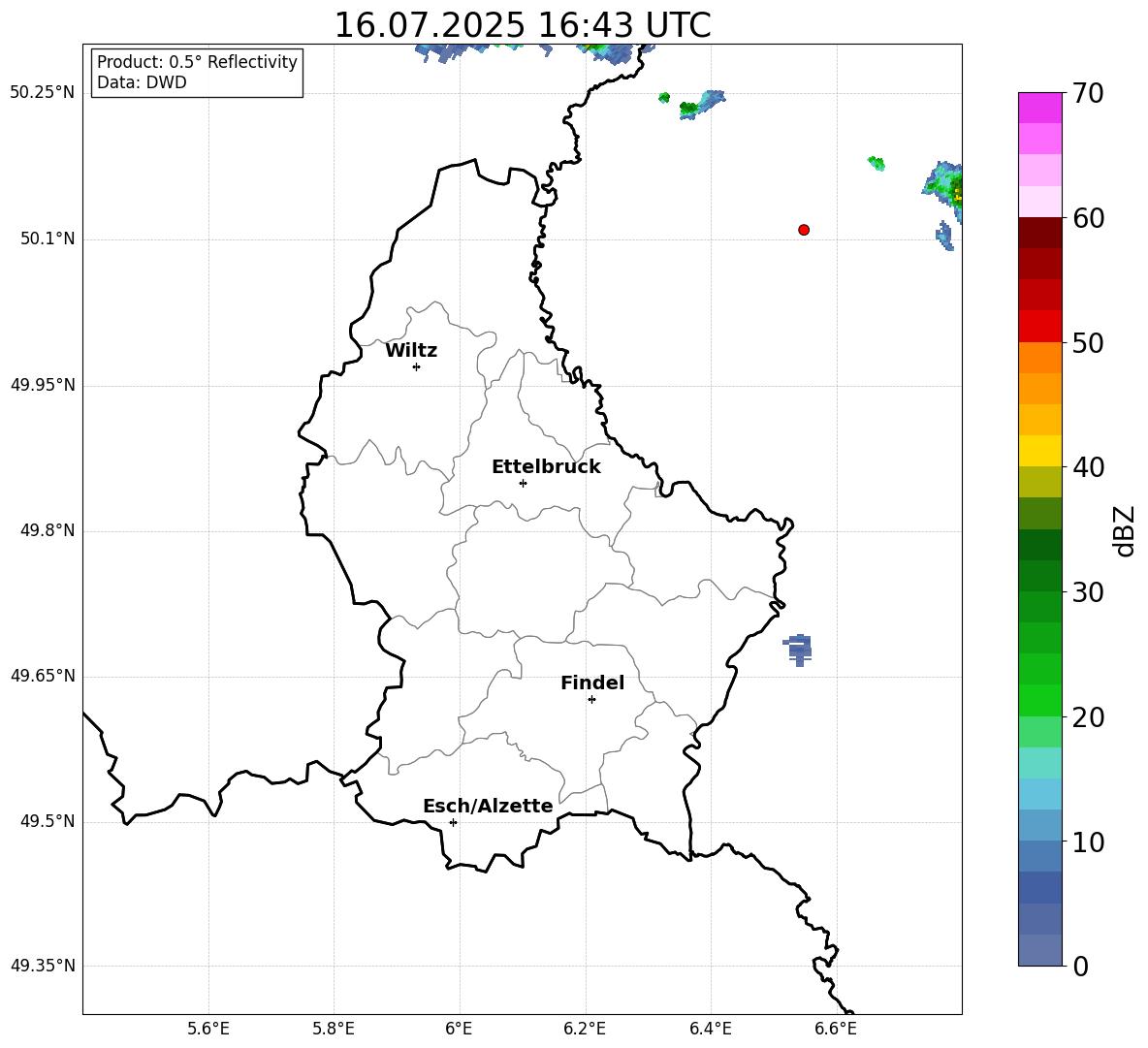1148x1048 pixels.
Task: Click the 49.8°N latitude label
Action: click(48, 530)
